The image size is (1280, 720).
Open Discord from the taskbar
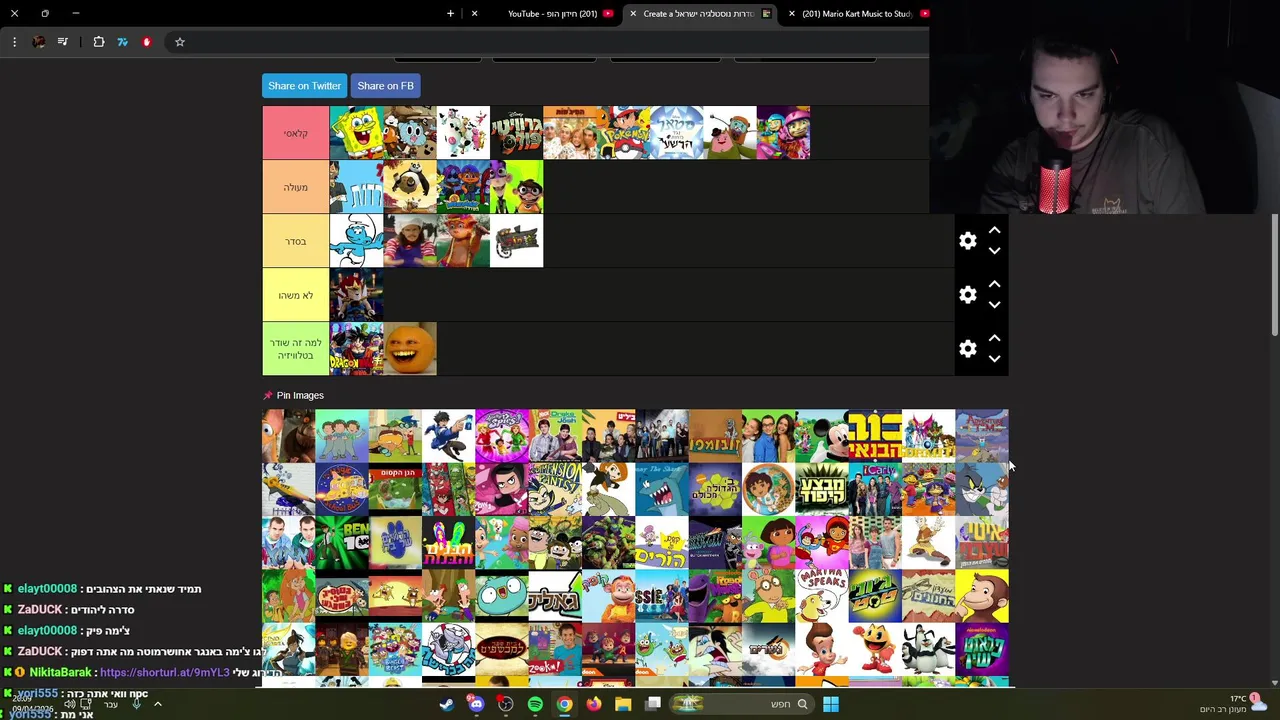pos(476,704)
